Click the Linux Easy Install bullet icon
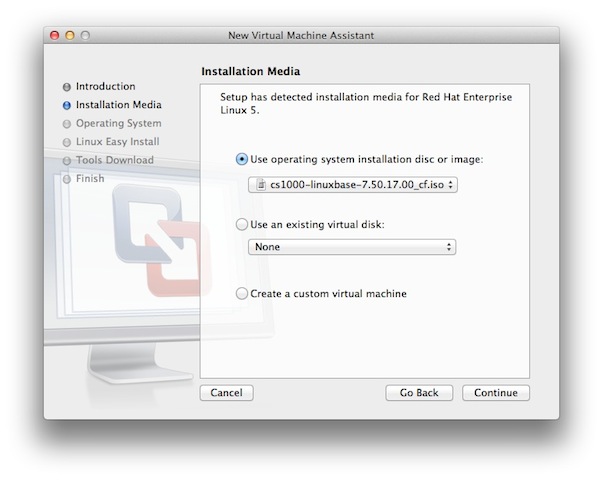This screenshot has height=480, width=603. pos(67,142)
